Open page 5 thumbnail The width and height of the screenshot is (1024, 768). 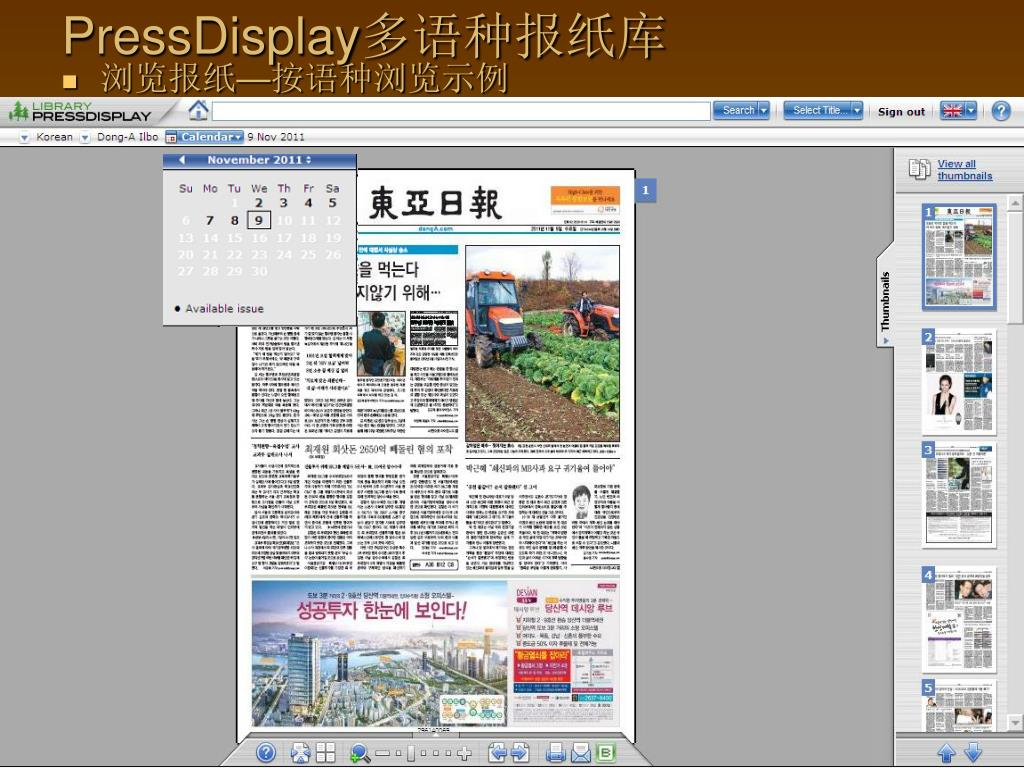[x=959, y=705]
